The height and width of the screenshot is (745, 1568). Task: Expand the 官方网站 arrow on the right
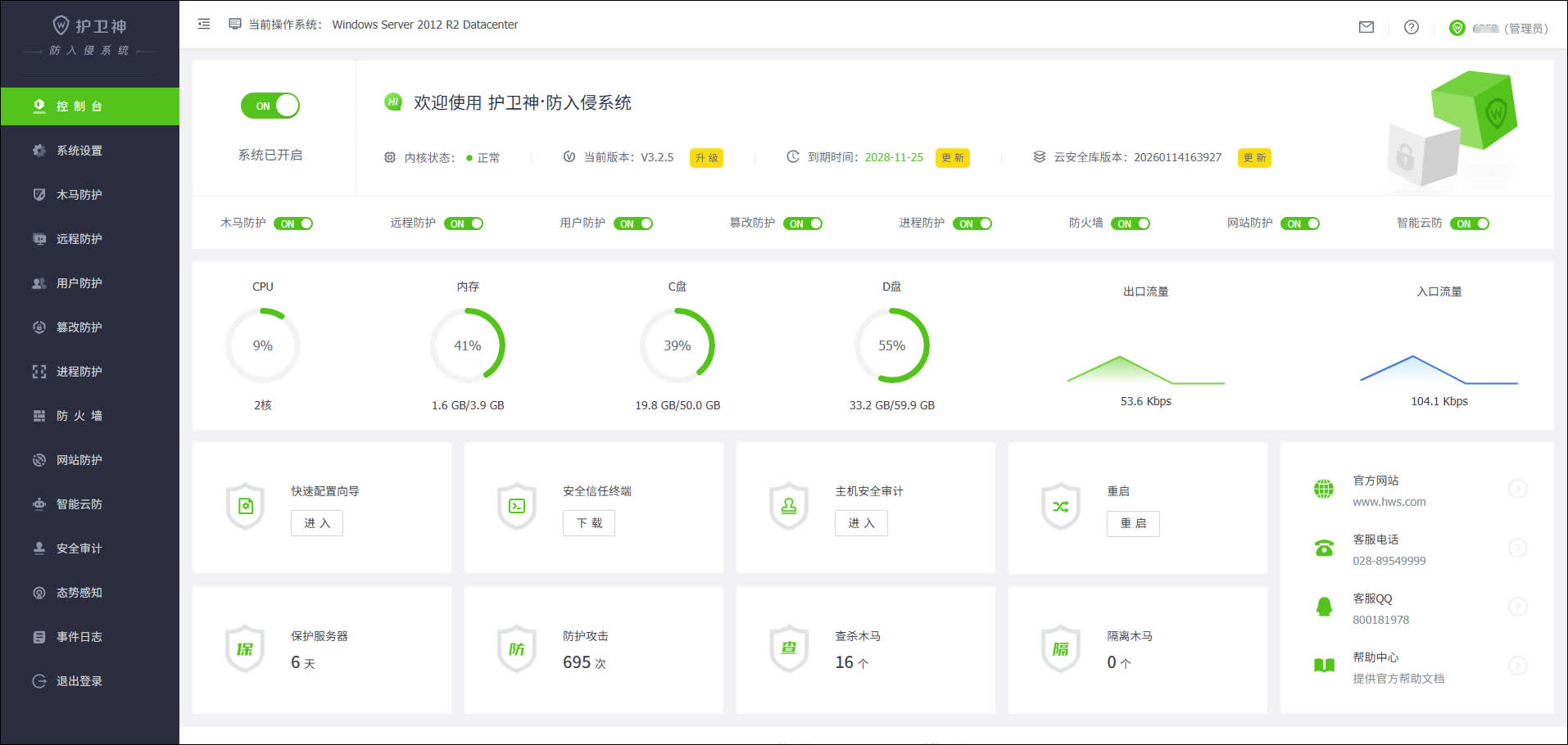coord(1517,489)
